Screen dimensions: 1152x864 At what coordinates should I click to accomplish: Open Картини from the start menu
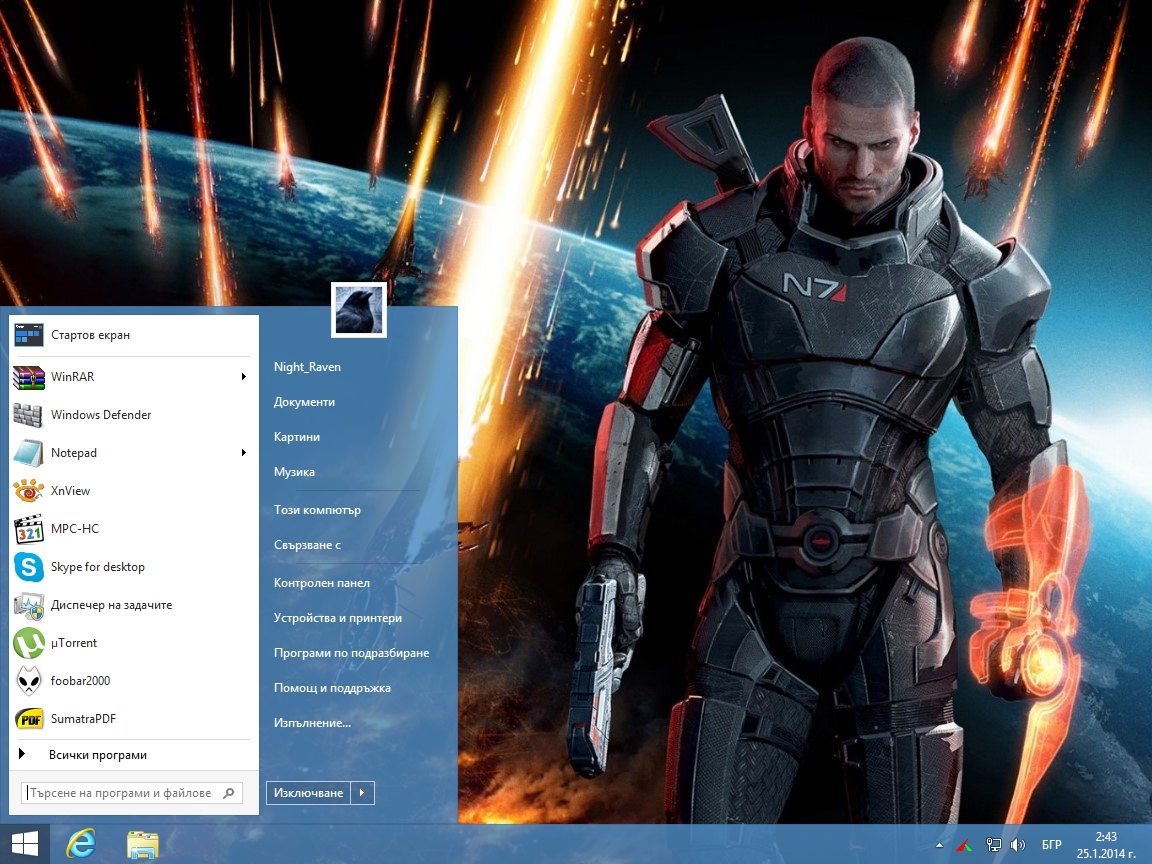pyautogui.click(x=297, y=437)
